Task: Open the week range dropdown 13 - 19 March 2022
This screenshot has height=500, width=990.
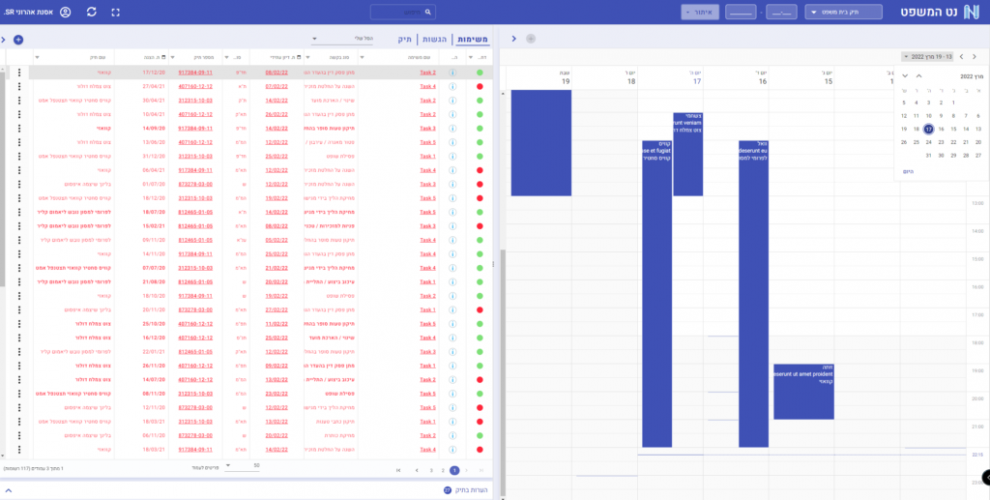Action: (x=927, y=57)
